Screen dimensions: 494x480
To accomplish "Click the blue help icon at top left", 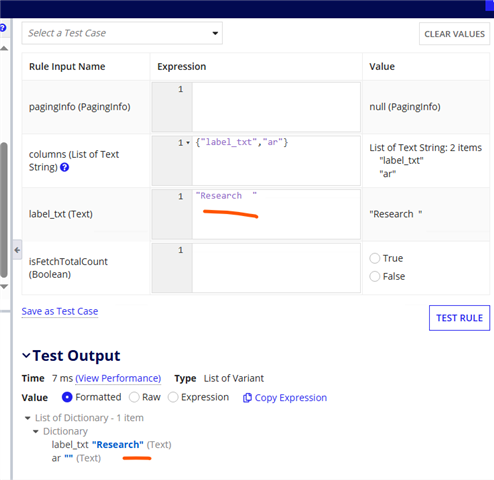I will click(x=3, y=28).
